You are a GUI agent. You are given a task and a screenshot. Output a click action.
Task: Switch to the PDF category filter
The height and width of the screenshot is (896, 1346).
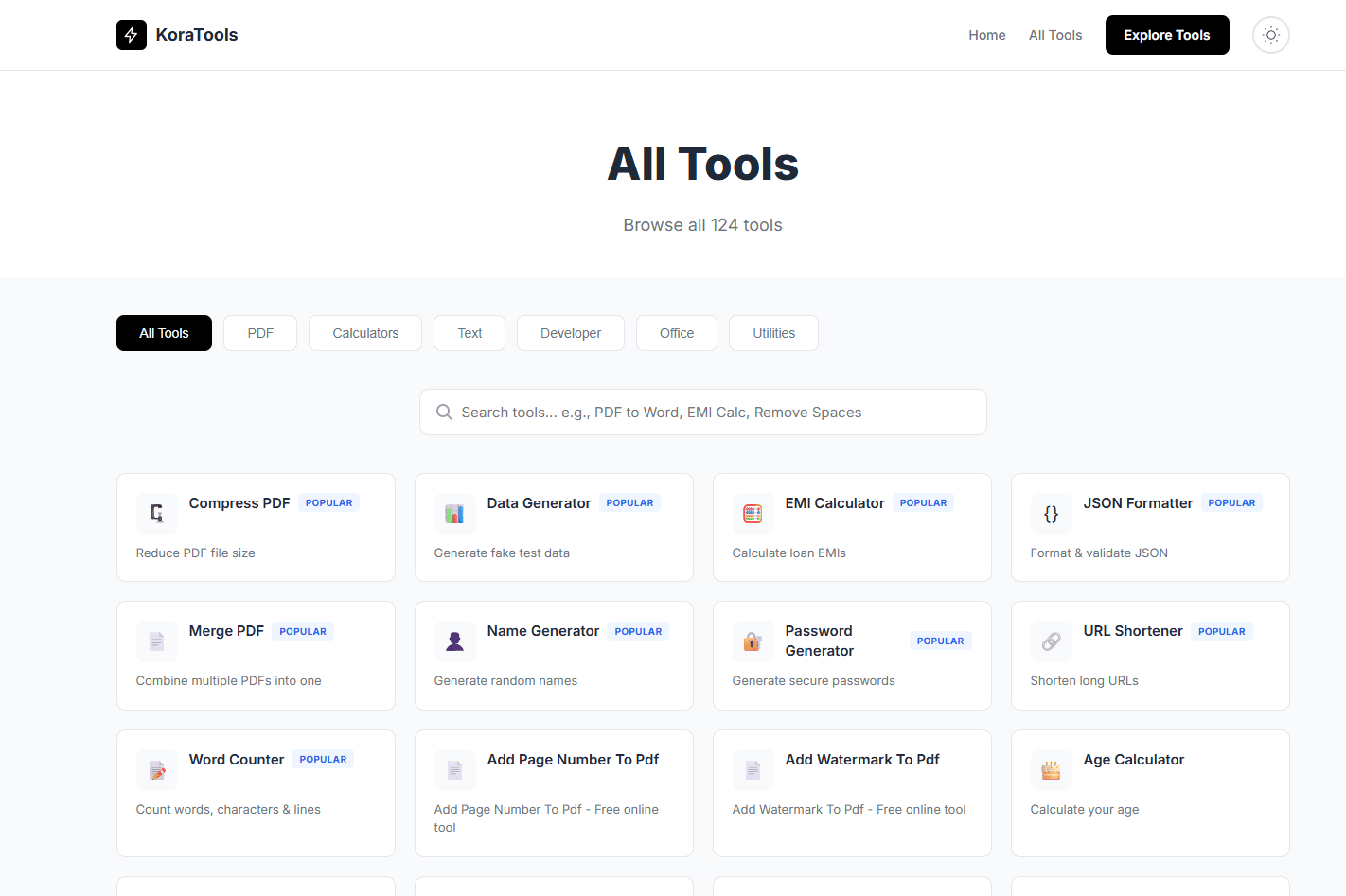click(259, 332)
